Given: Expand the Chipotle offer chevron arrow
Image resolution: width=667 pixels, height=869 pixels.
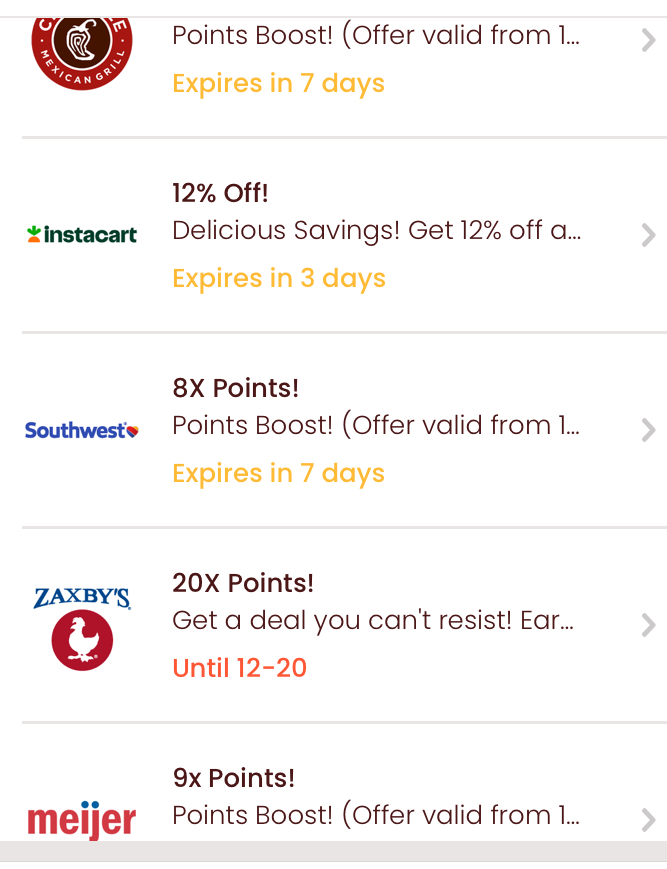Looking at the screenshot, I should (x=648, y=40).
